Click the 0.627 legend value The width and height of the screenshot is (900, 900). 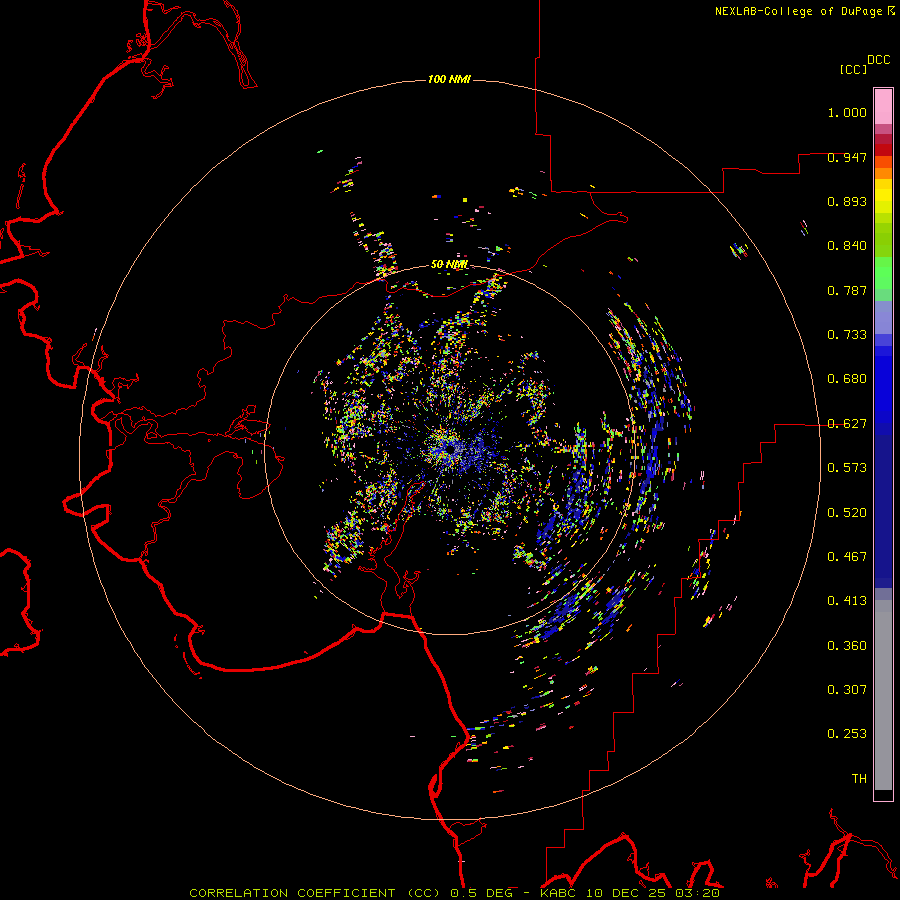tap(847, 424)
